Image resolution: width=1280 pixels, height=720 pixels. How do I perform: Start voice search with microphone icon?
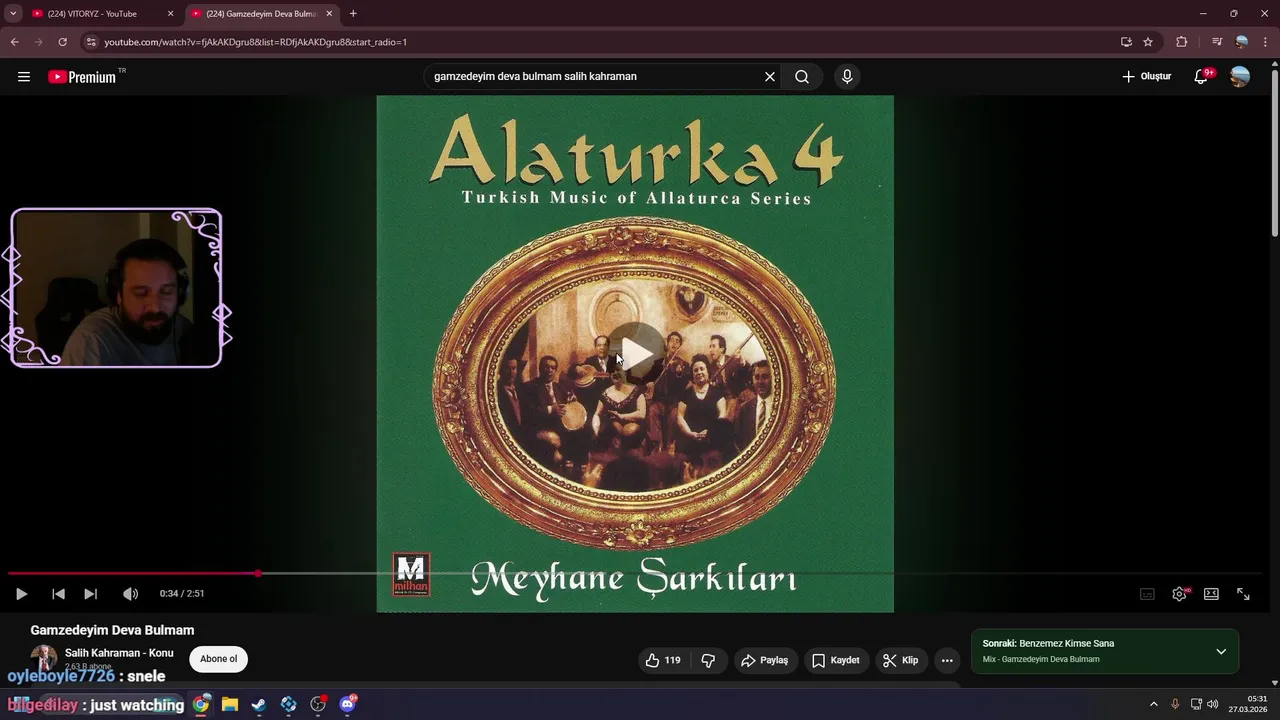point(847,77)
